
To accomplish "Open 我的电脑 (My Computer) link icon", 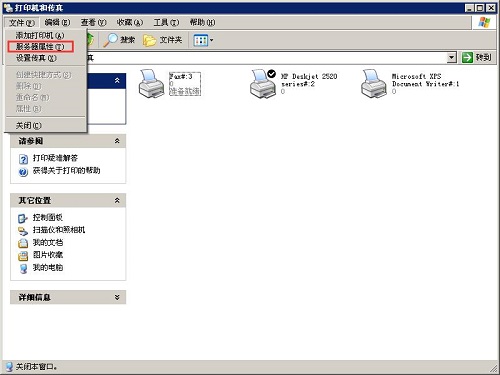I will click(23, 268).
